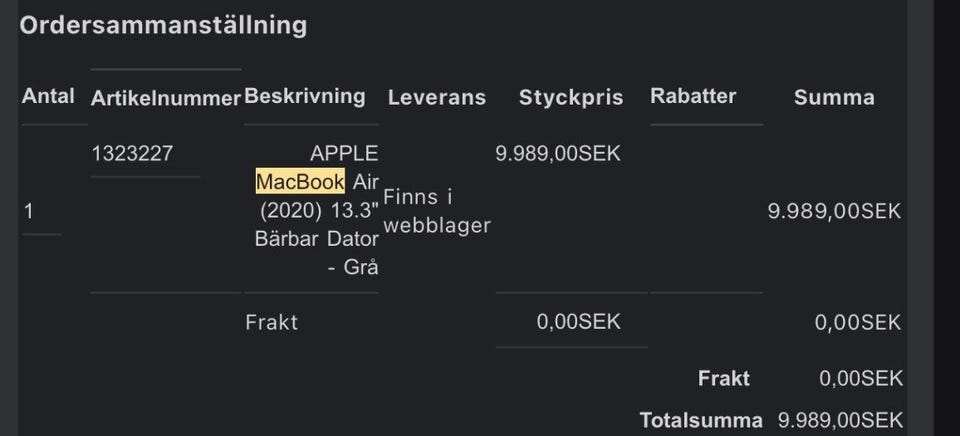Click the Frakt 0,00SEK under Styckpris column
This screenshot has height=436, width=960.
(x=578, y=322)
